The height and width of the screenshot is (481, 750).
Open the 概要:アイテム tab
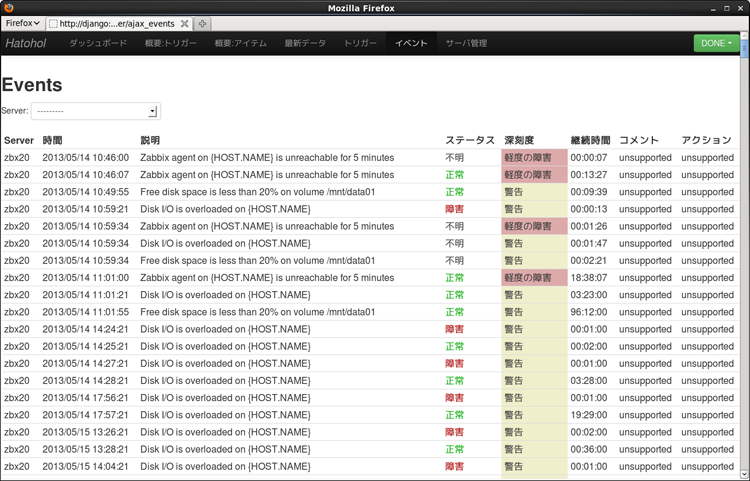pyautogui.click(x=242, y=44)
